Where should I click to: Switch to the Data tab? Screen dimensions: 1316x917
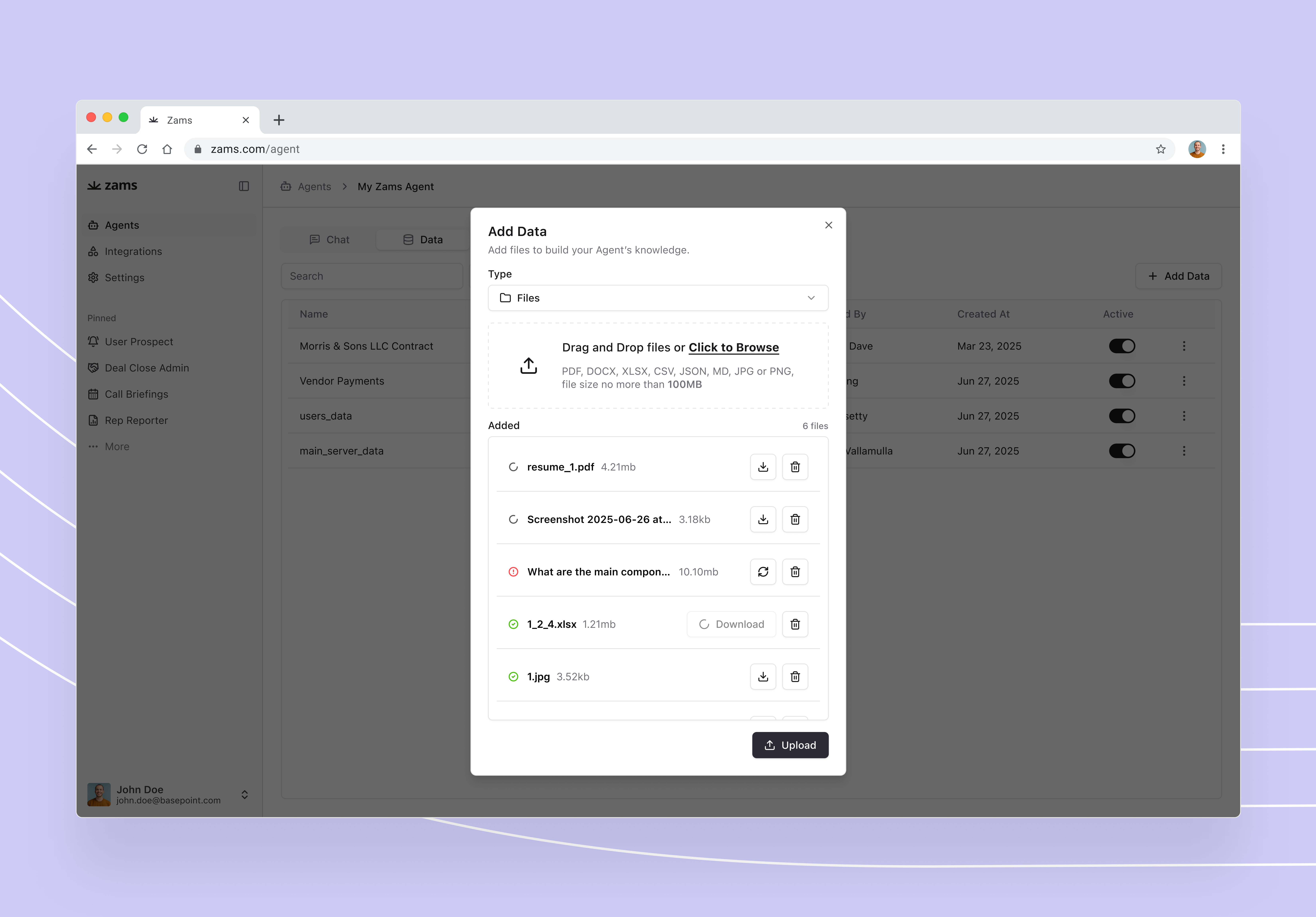coord(423,240)
